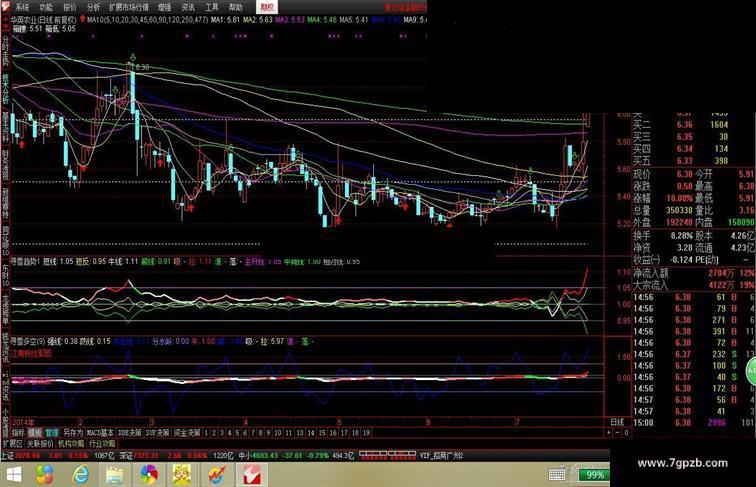This screenshot has height=487, width=756.
Task: Click the 换手 8.28% value
Action: [x=681, y=236]
